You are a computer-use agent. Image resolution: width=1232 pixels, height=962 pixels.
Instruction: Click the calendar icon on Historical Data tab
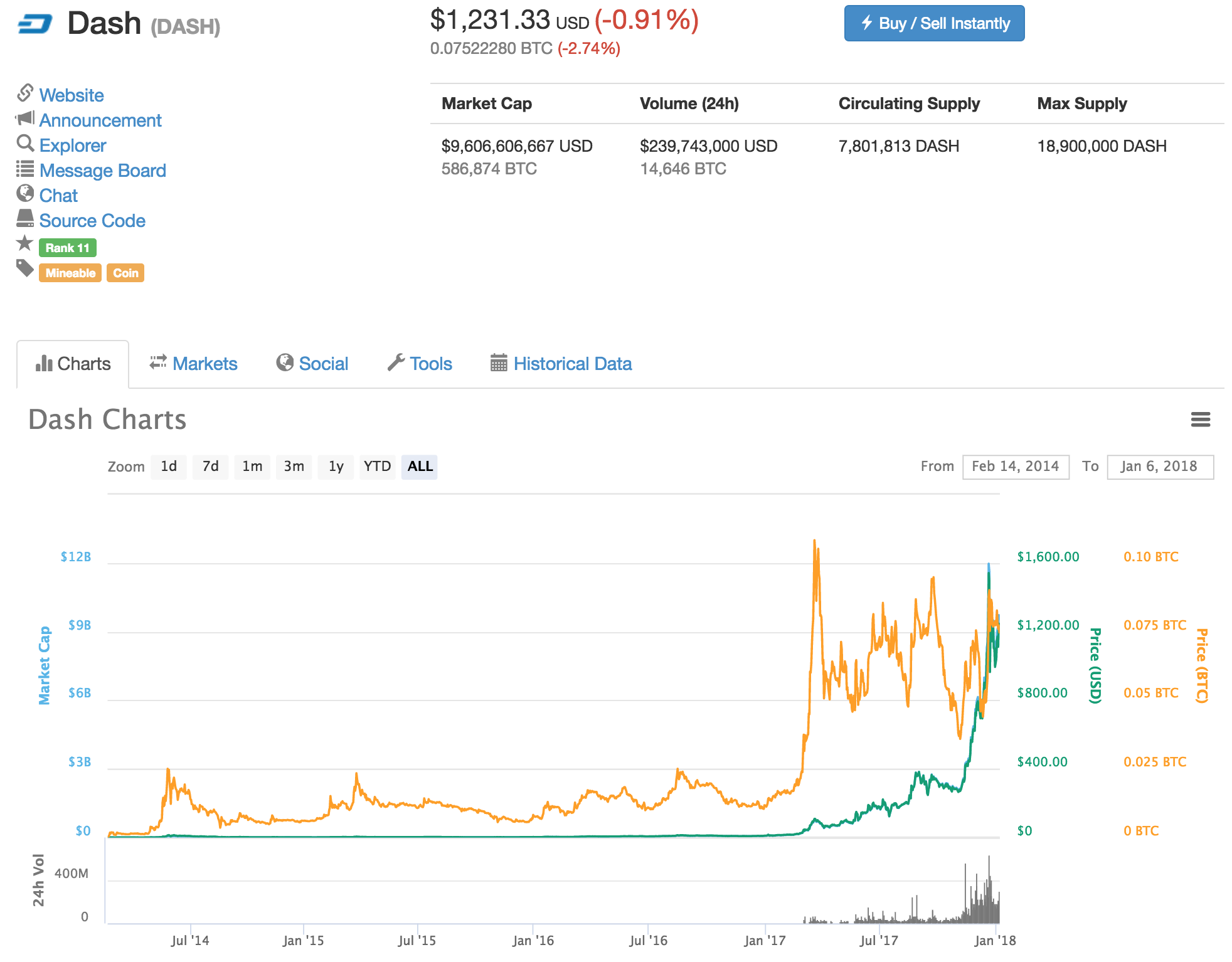[499, 362]
